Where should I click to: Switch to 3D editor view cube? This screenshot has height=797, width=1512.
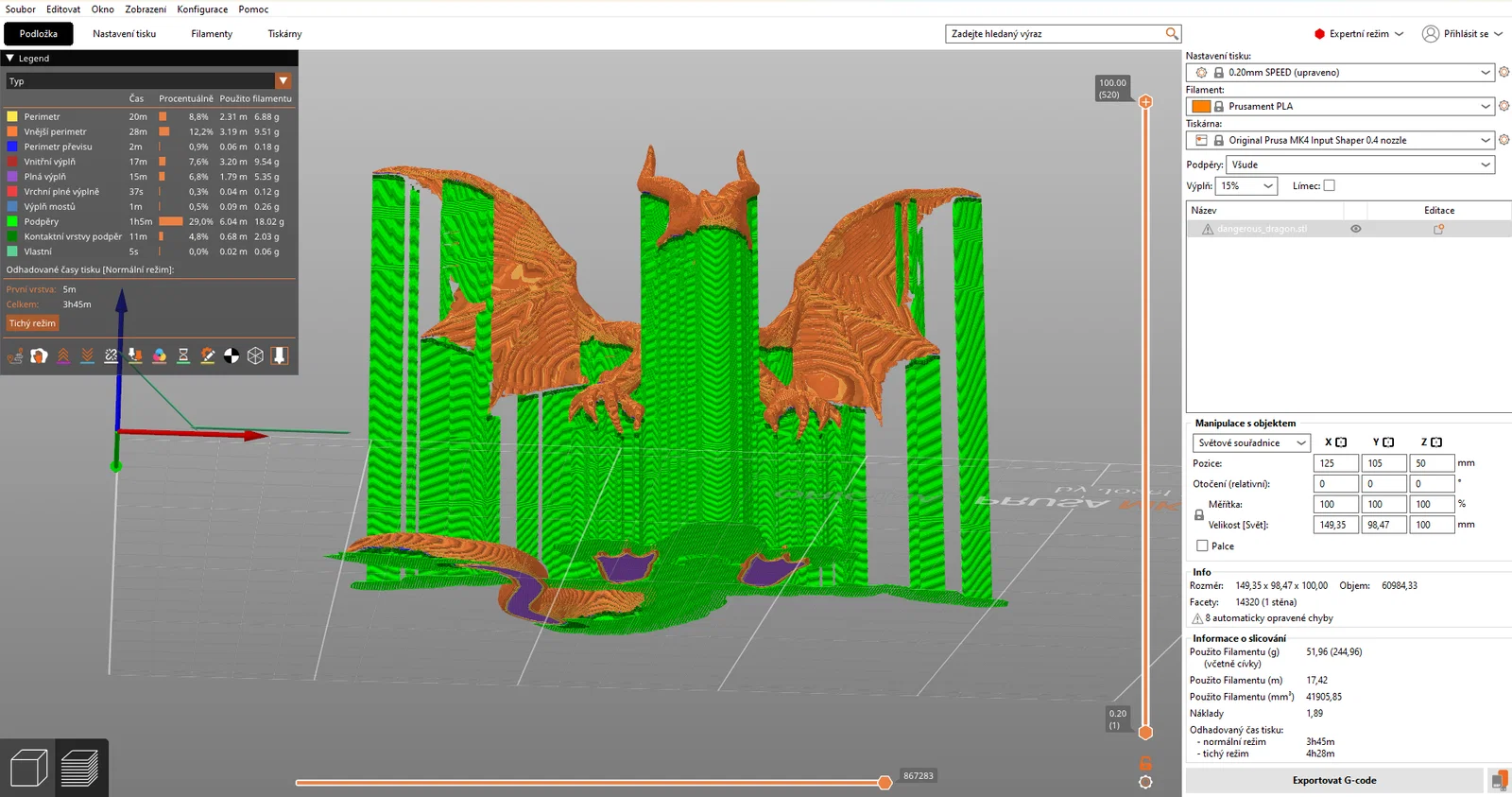coord(28,768)
